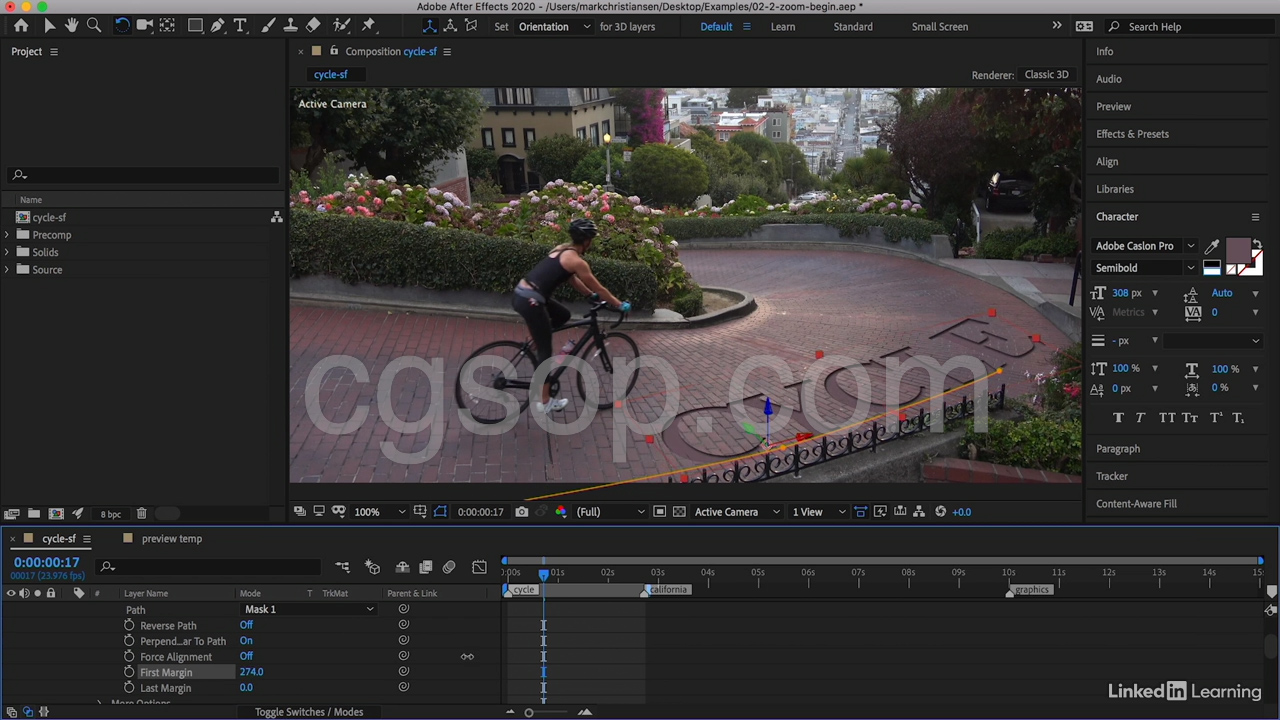Expand the Precomp folder
This screenshot has height=720, width=1280.
(x=7, y=235)
